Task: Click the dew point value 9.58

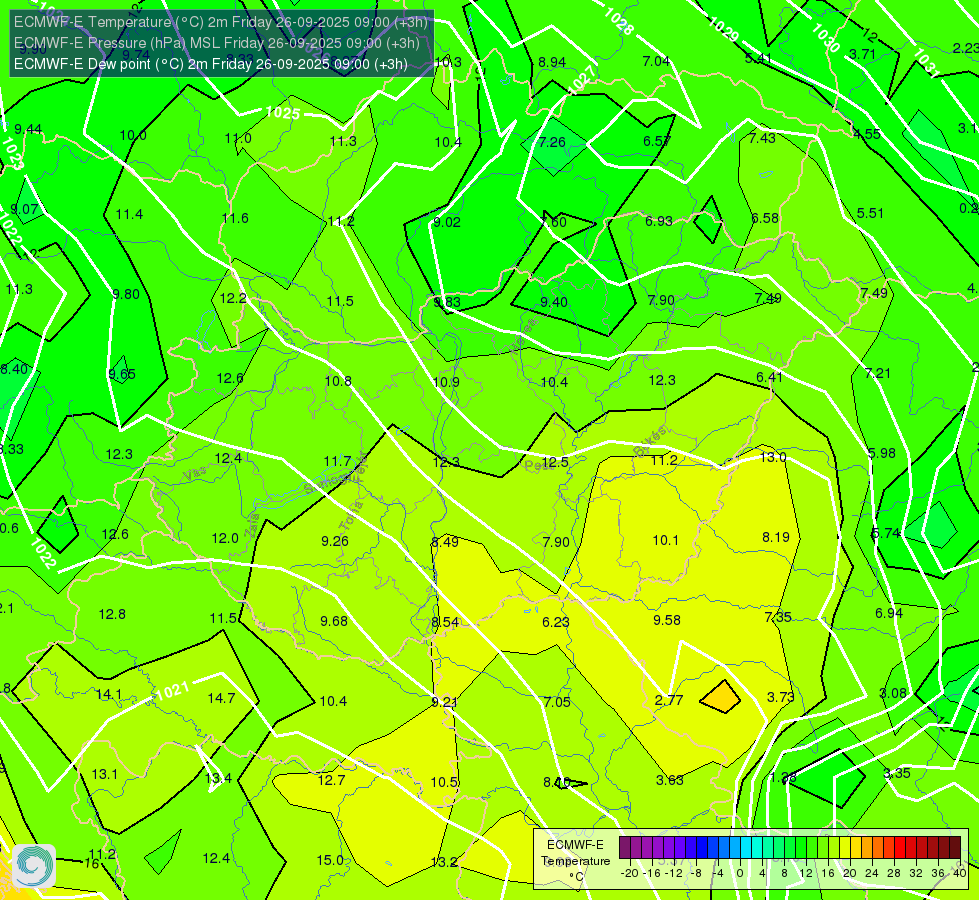Action: click(667, 620)
